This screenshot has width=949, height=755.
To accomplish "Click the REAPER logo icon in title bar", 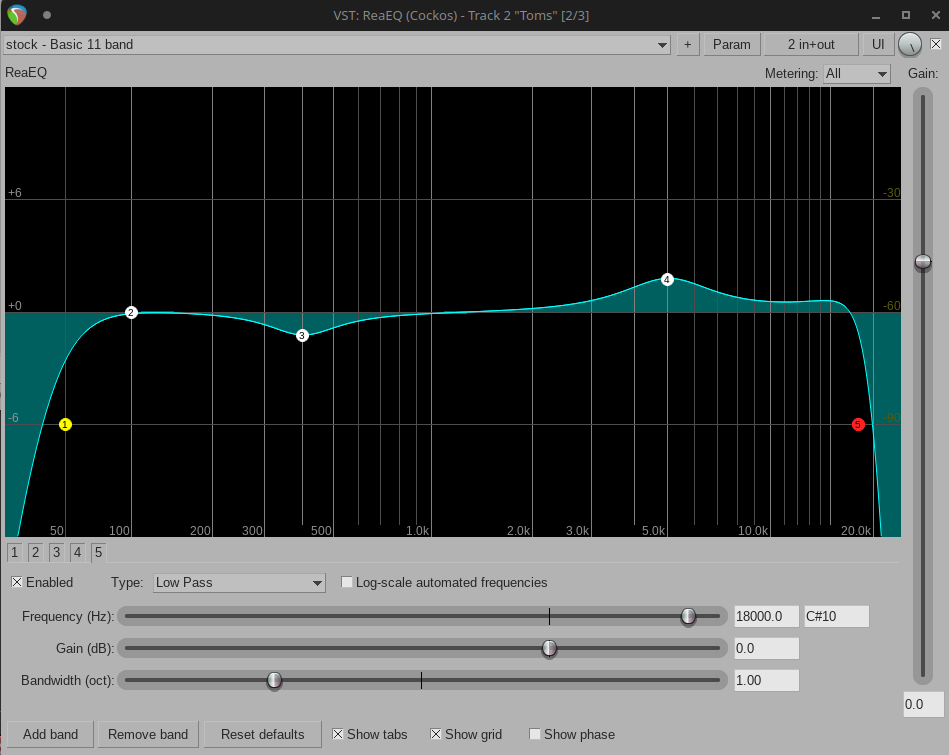I will coord(17,14).
